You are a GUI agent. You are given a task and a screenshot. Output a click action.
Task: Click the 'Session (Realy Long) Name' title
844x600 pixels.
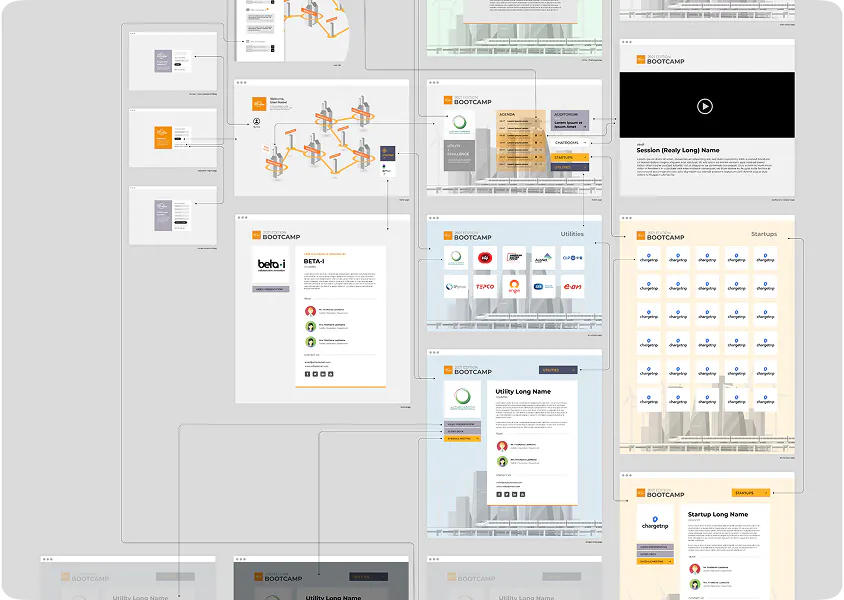678,150
